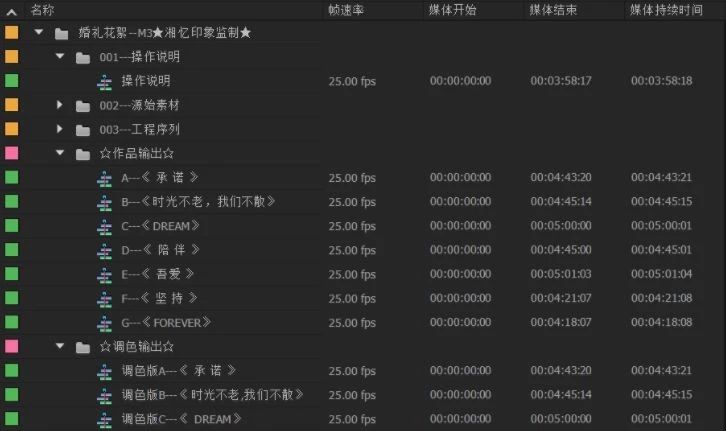726x431 pixels.
Task: Select the 002---源始素材 bin name
Action: pos(139,106)
